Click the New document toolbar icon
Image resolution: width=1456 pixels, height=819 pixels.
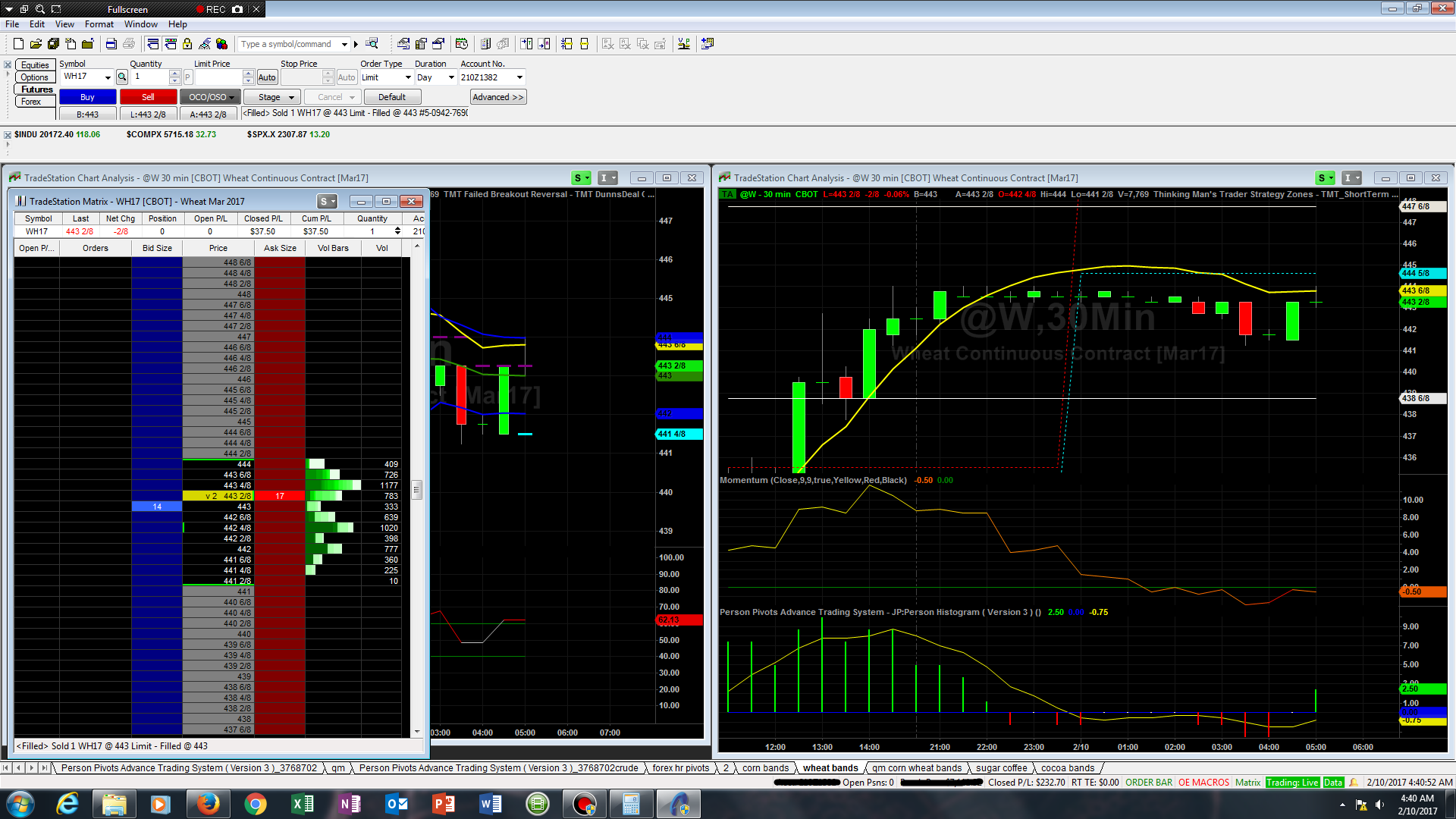(x=18, y=44)
